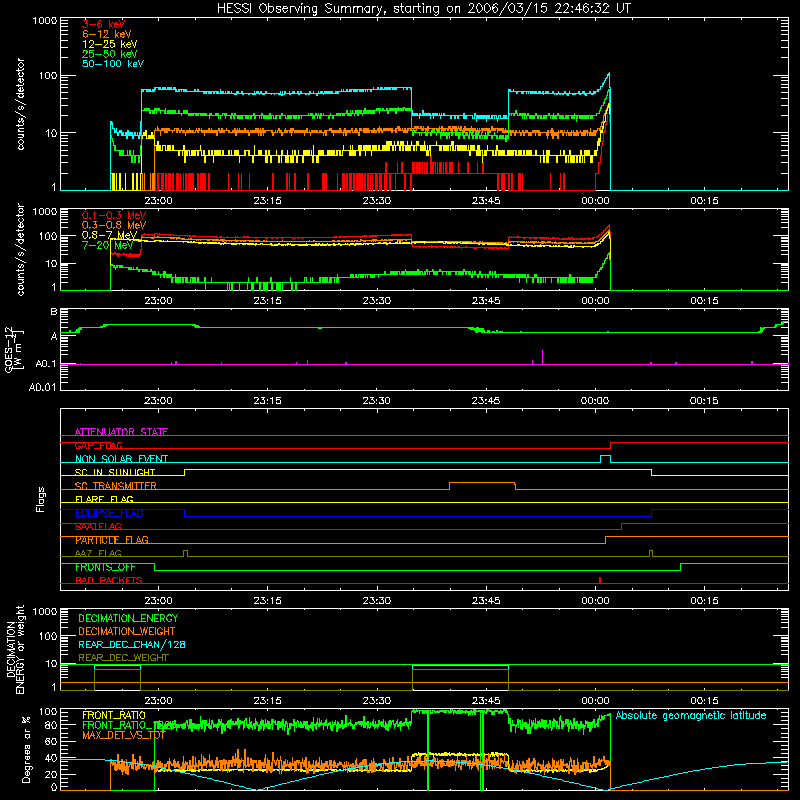Screen dimensions: 800x800
Task: Click the NON_SOLAR_EVENT bump near 00:00
Action: (x=605, y=458)
